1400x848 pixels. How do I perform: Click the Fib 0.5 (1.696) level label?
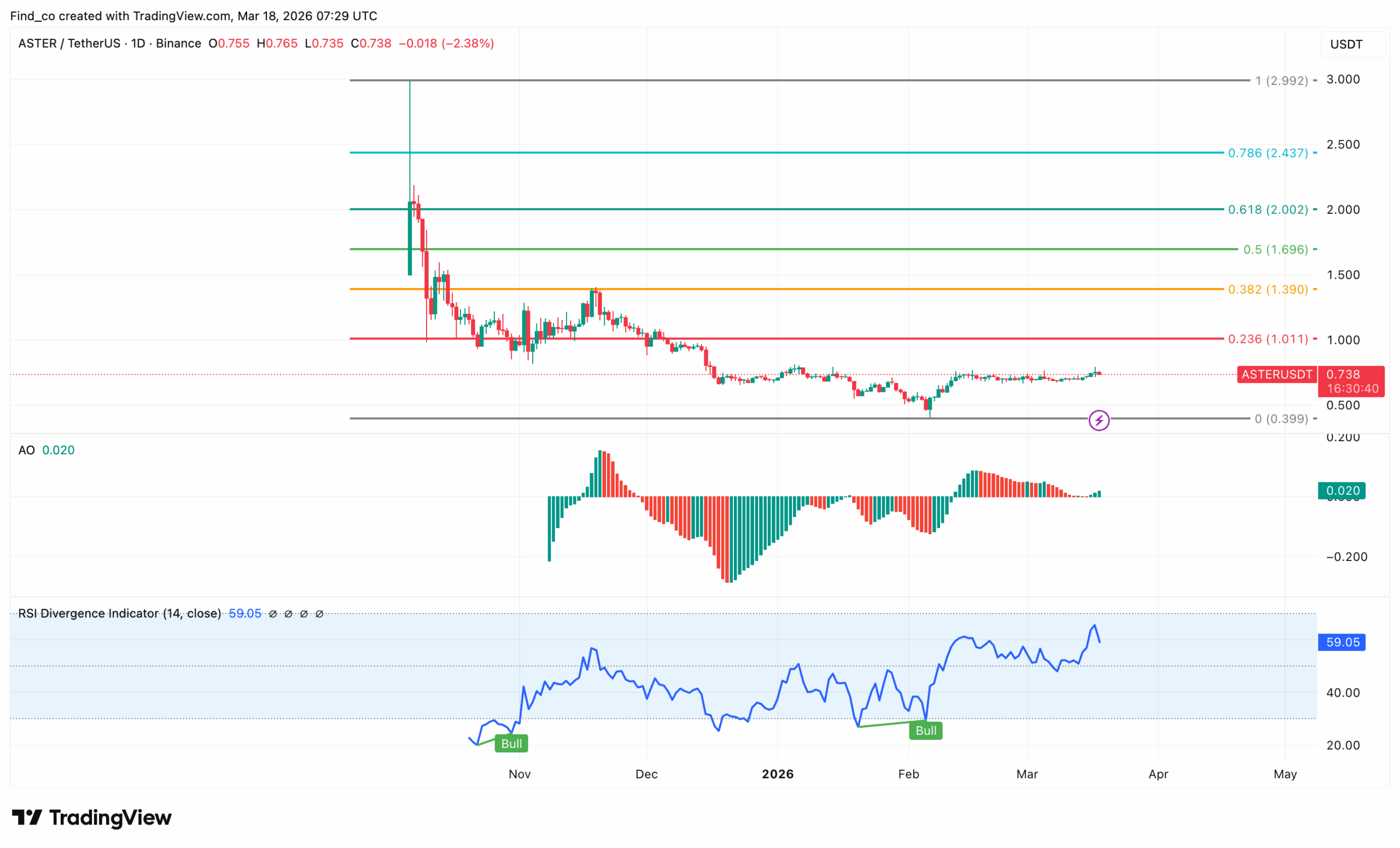[1276, 249]
